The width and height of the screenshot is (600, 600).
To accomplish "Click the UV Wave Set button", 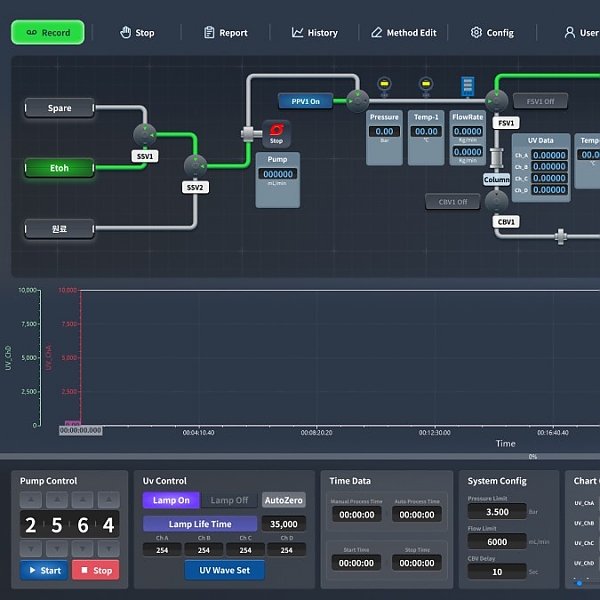I will pos(224,570).
